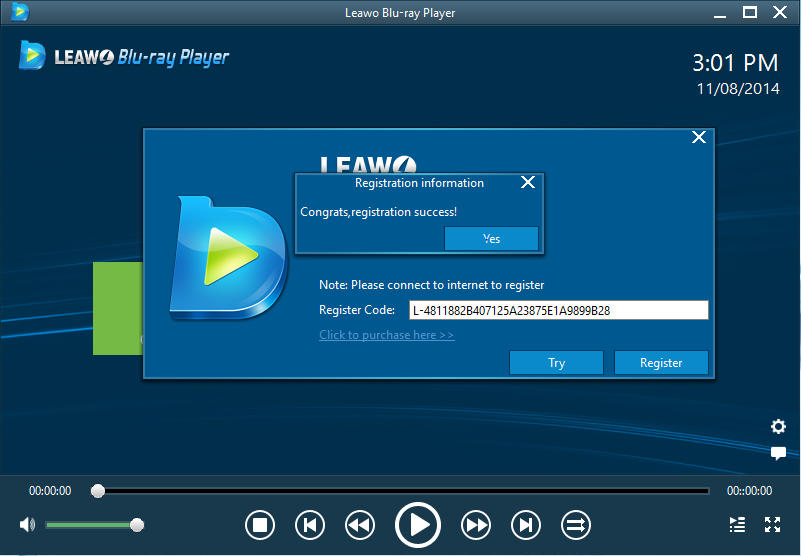Mute audio with the speaker icon

(27, 524)
